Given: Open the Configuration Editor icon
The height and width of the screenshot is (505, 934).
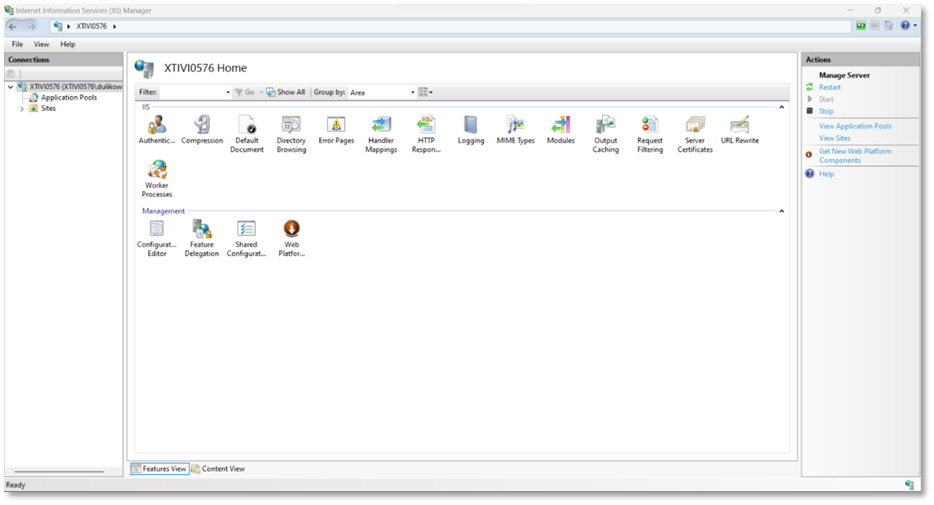Looking at the screenshot, I should click(156, 230).
